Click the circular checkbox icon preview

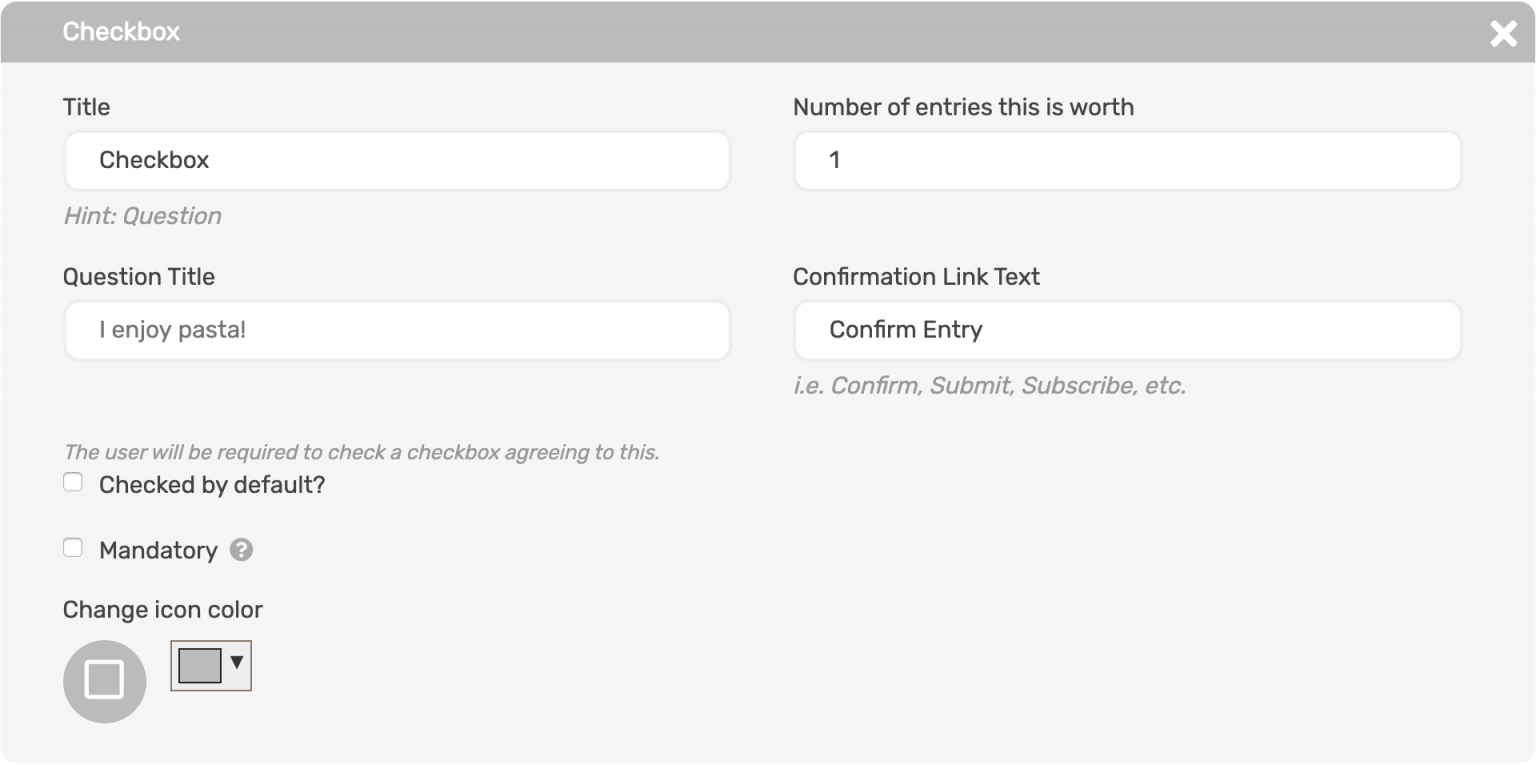[104, 681]
